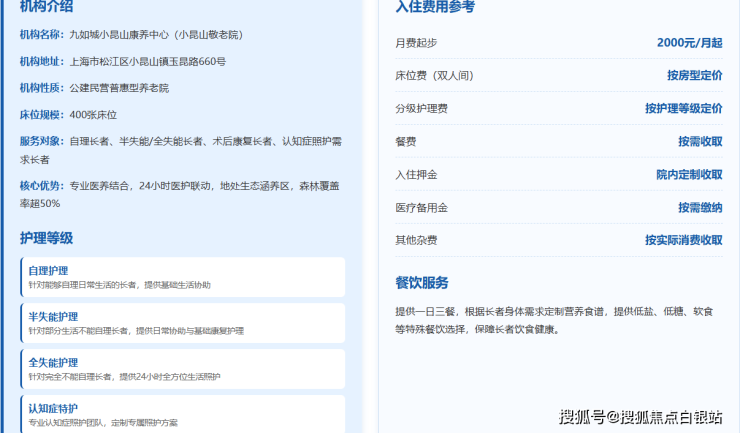Click the description 提供24小时全方位生活照护

coord(170,376)
